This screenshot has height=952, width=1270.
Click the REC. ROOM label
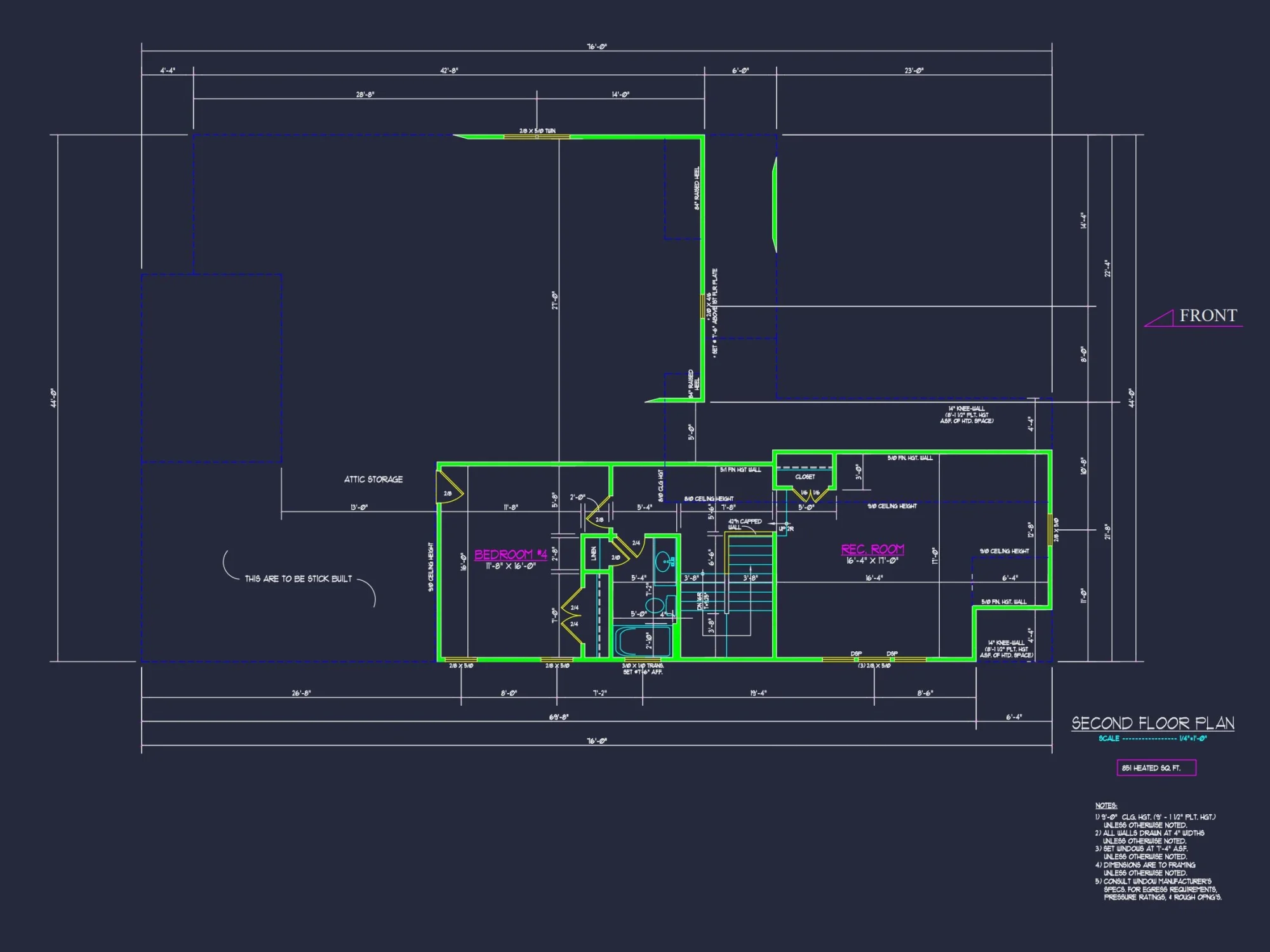pyautogui.click(x=874, y=548)
